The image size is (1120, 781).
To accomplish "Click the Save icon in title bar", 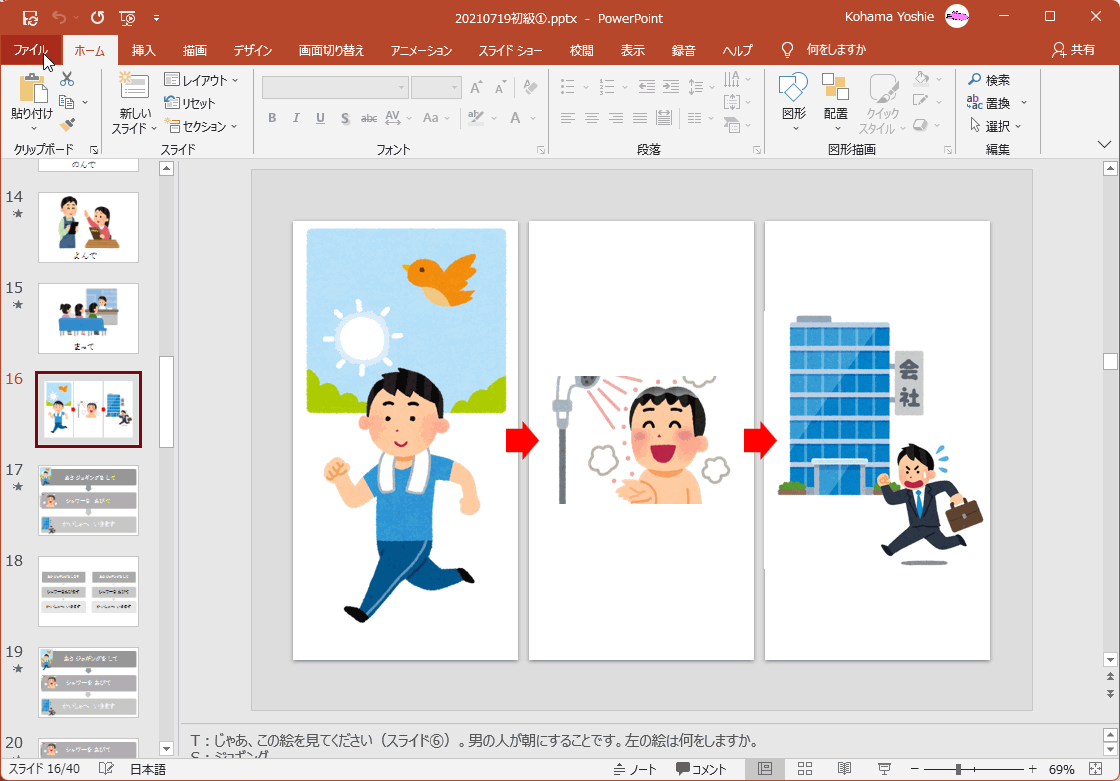I will (30, 18).
